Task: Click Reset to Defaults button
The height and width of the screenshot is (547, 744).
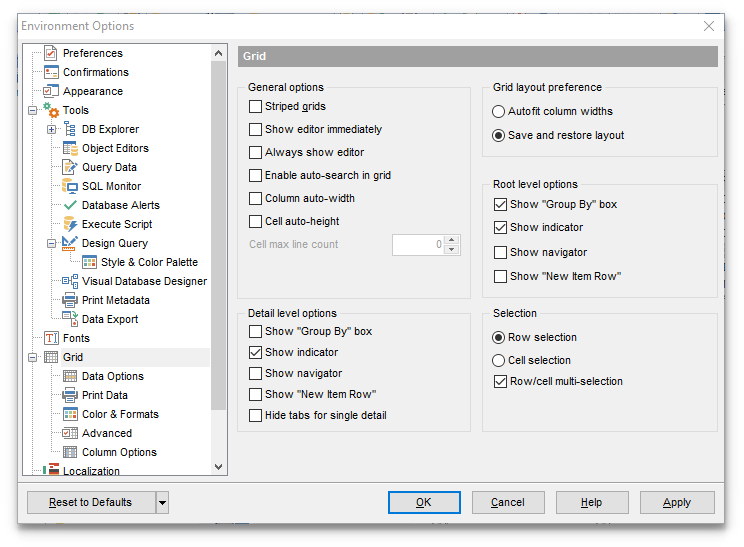Action: point(91,502)
